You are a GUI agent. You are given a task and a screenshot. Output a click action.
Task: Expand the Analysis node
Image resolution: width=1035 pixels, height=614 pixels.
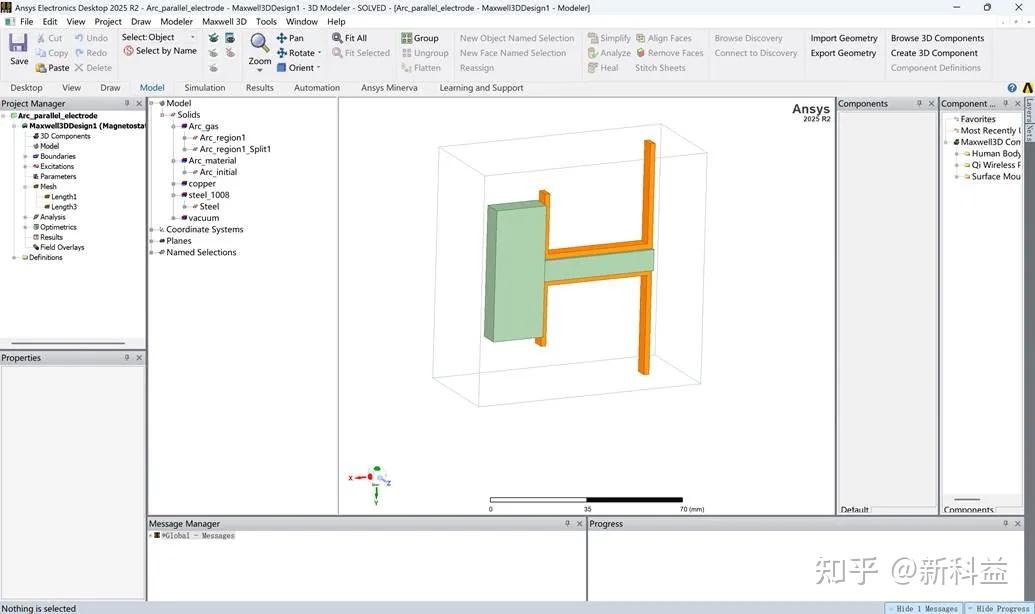(x=26, y=217)
